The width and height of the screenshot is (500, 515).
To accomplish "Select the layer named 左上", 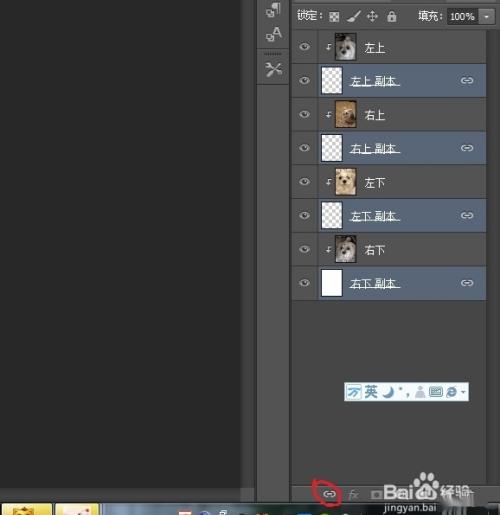I will pos(375,48).
